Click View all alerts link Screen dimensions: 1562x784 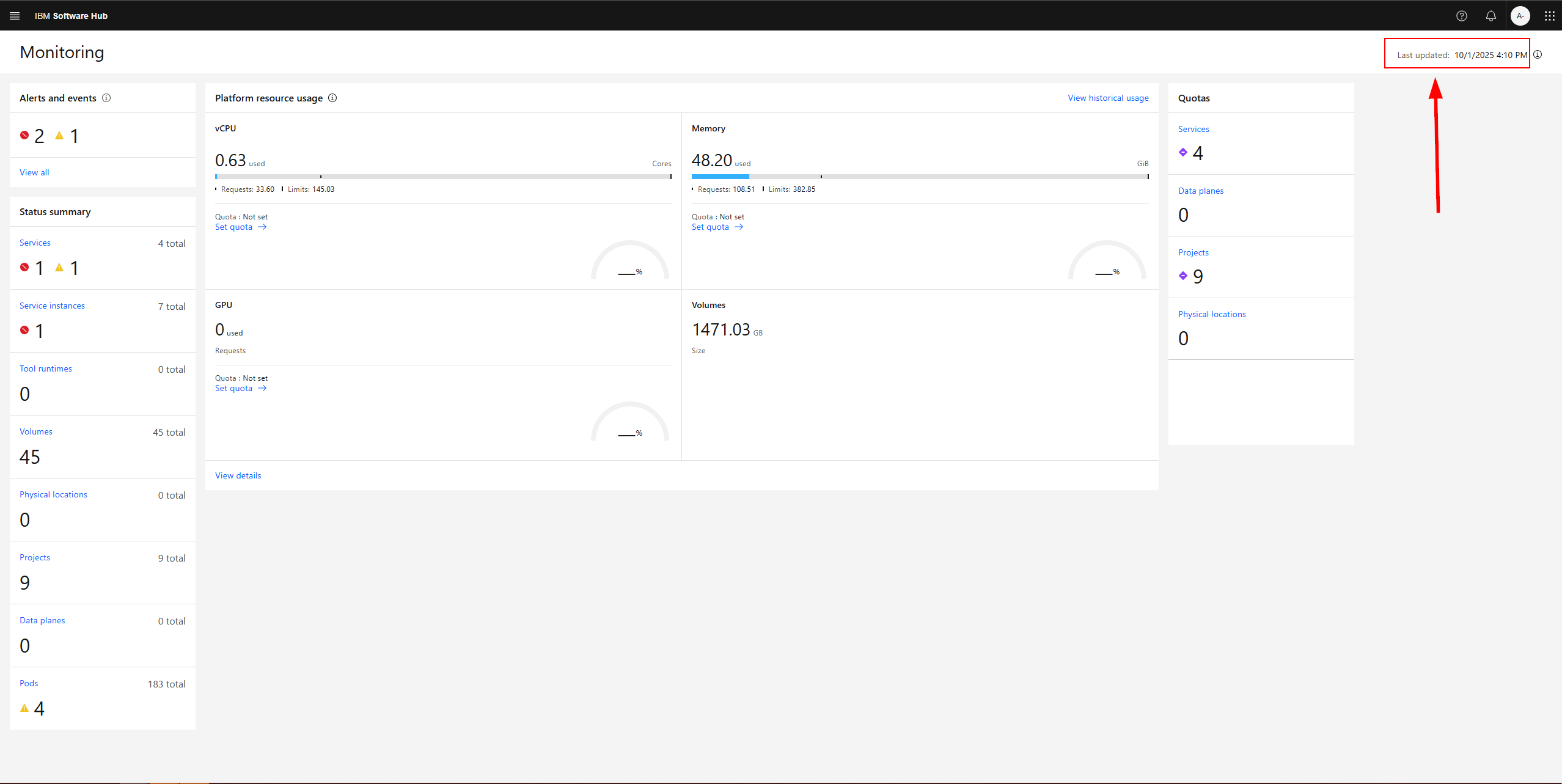click(x=34, y=172)
